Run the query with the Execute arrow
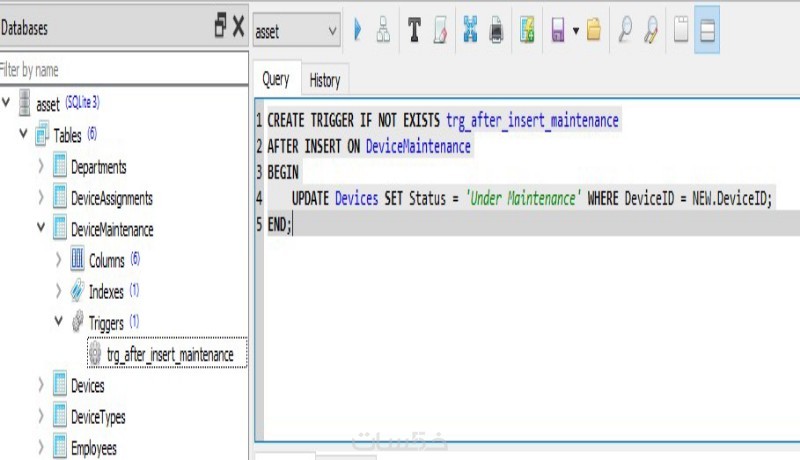 [358, 30]
